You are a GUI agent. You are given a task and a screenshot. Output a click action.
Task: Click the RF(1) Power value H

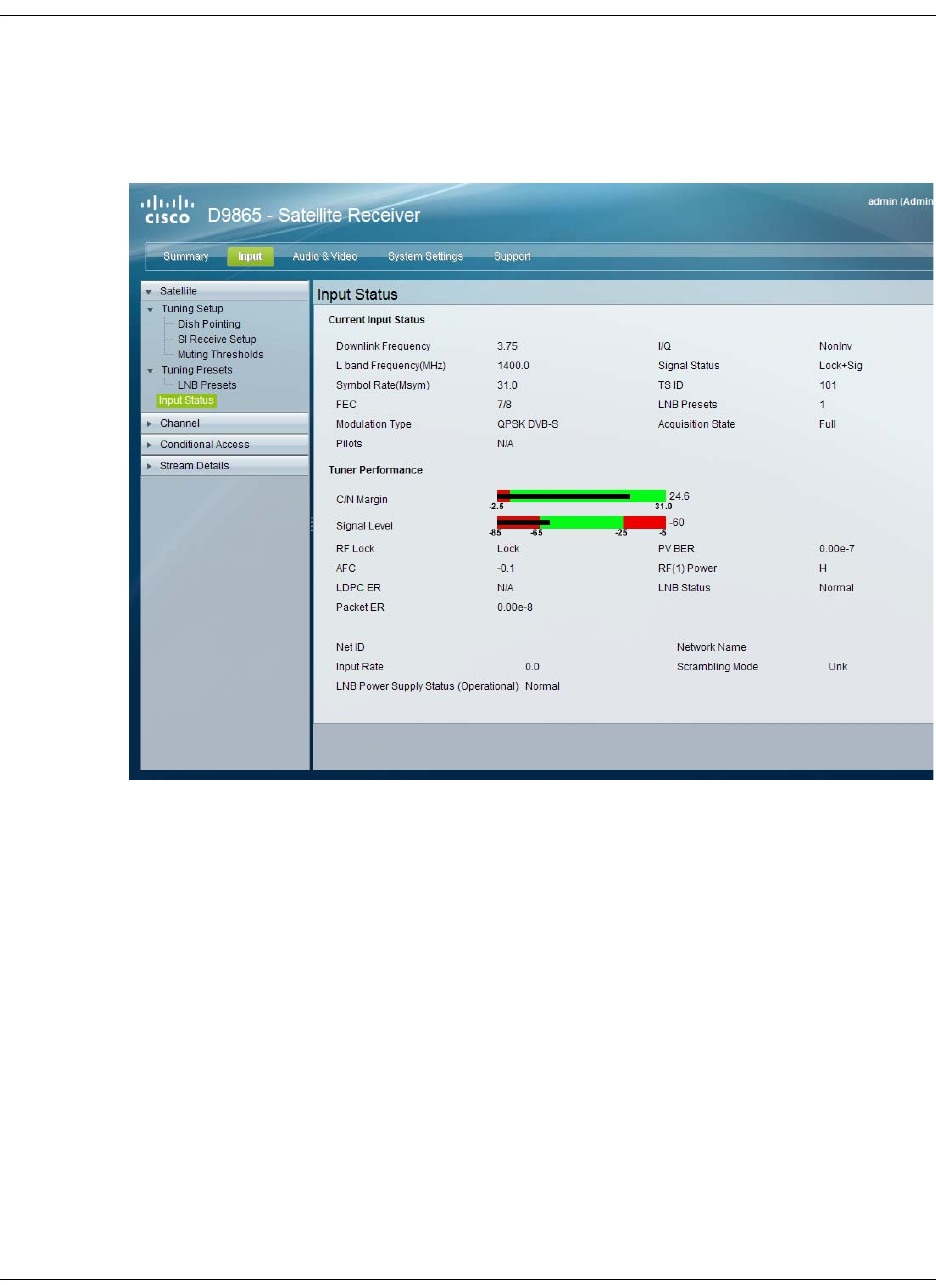tap(822, 568)
